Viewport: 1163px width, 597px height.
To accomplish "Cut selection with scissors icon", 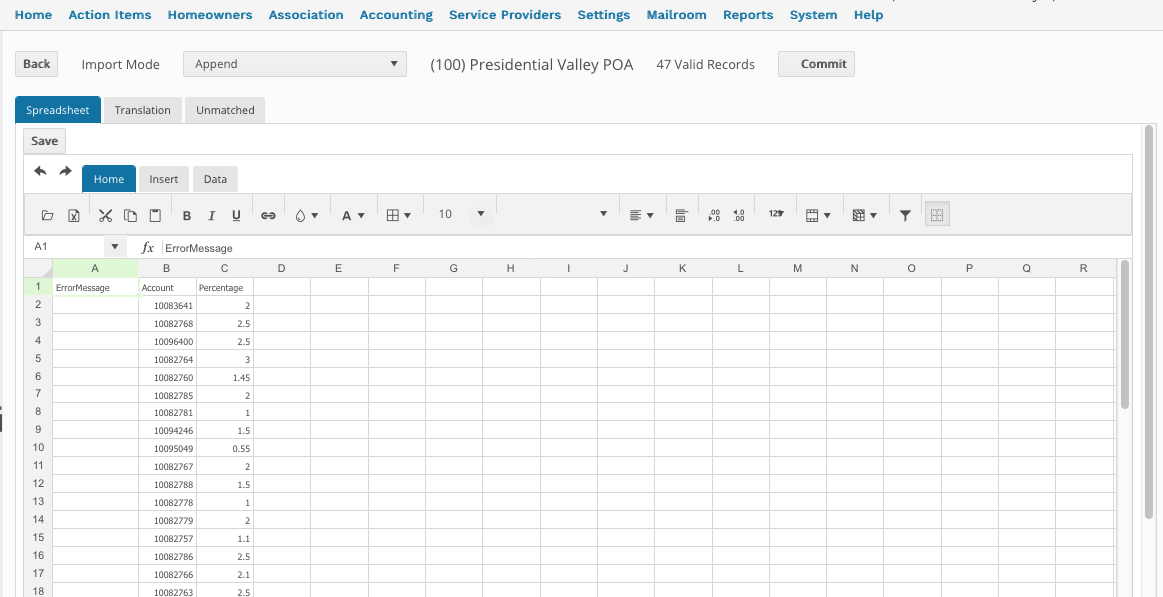I will (105, 215).
